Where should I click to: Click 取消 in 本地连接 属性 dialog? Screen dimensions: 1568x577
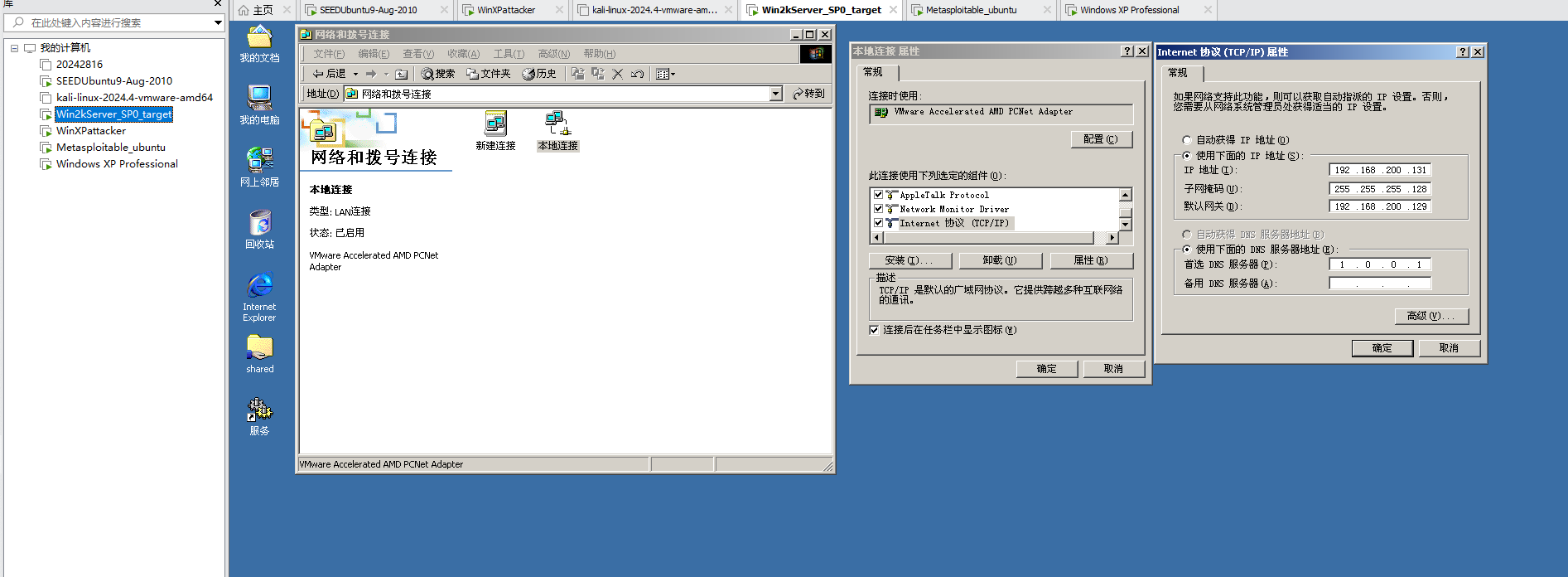tap(1113, 369)
